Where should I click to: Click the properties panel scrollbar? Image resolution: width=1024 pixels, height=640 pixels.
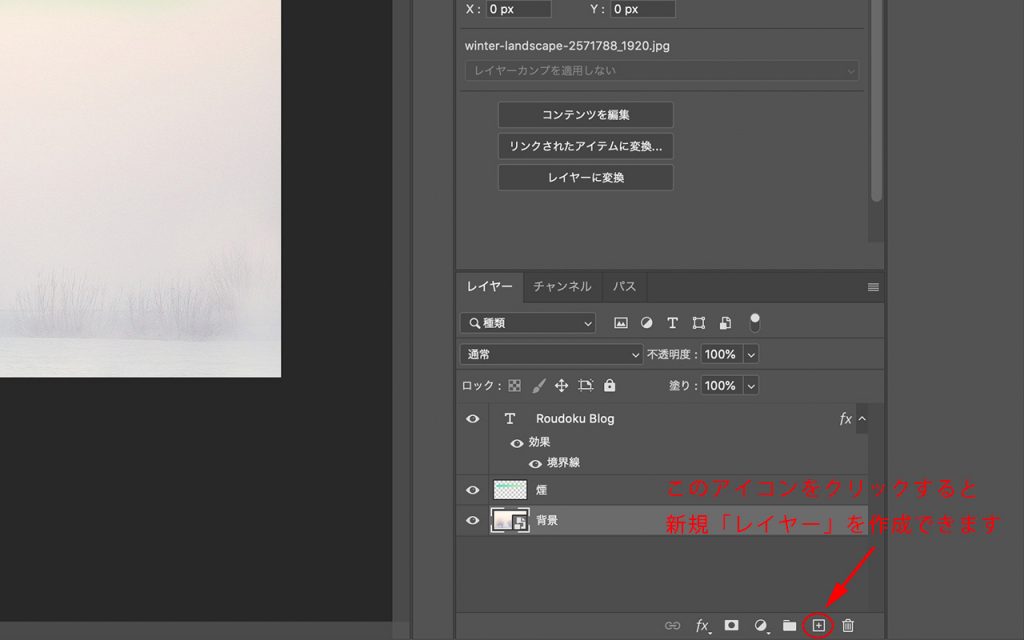point(876,101)
